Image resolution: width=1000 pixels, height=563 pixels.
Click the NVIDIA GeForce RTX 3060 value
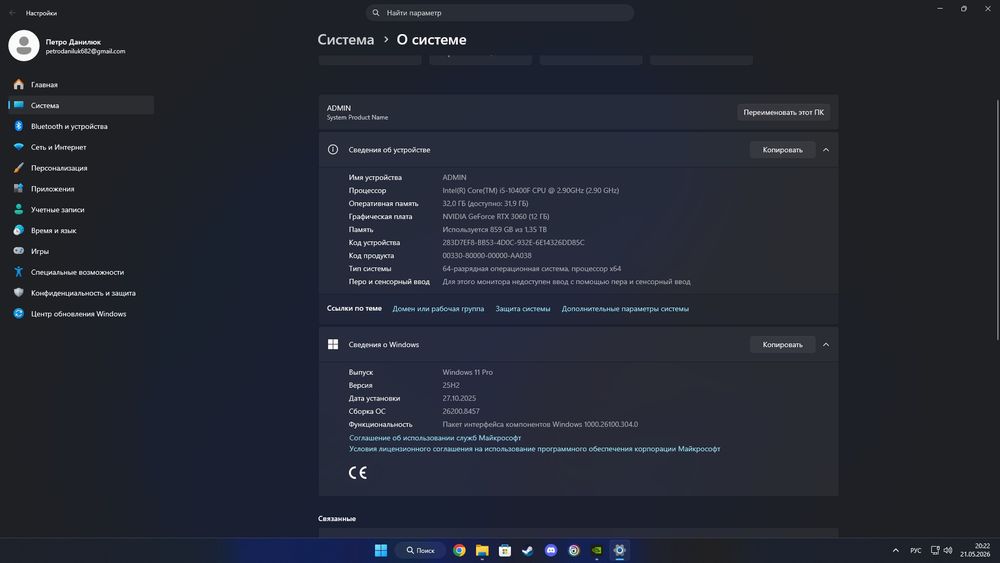tap(496, 216)
